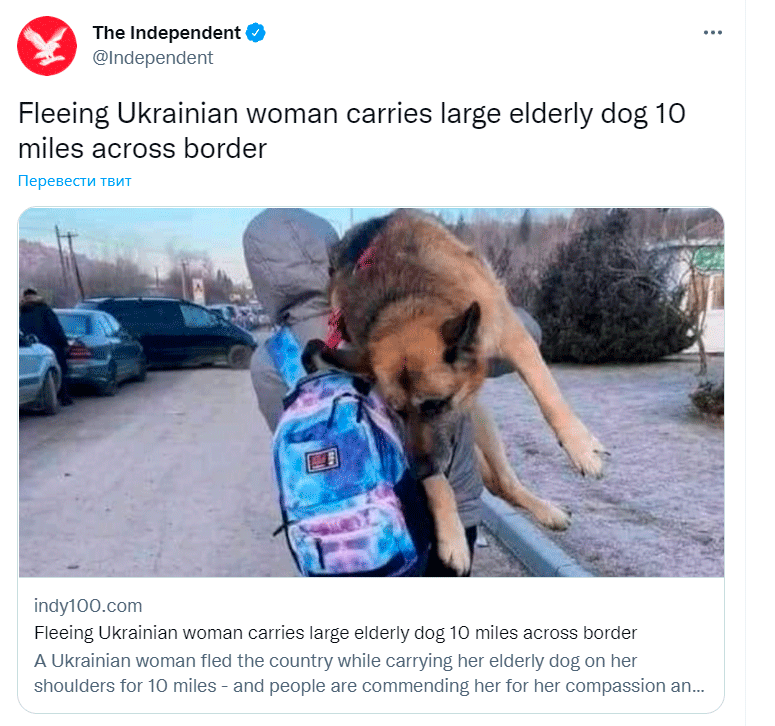The width and height of the screenshot is (775, 726).
Task: Click the blue verified checkmark badge
Action: [x=256, y=33]
